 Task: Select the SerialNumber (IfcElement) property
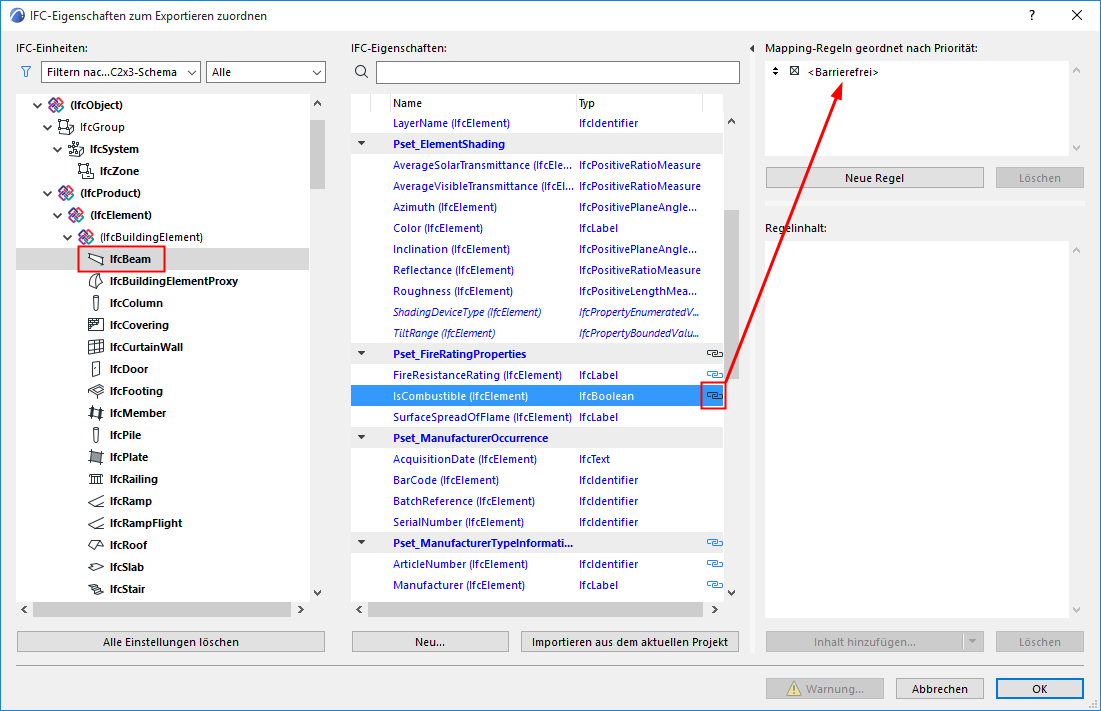pos(537,522)
